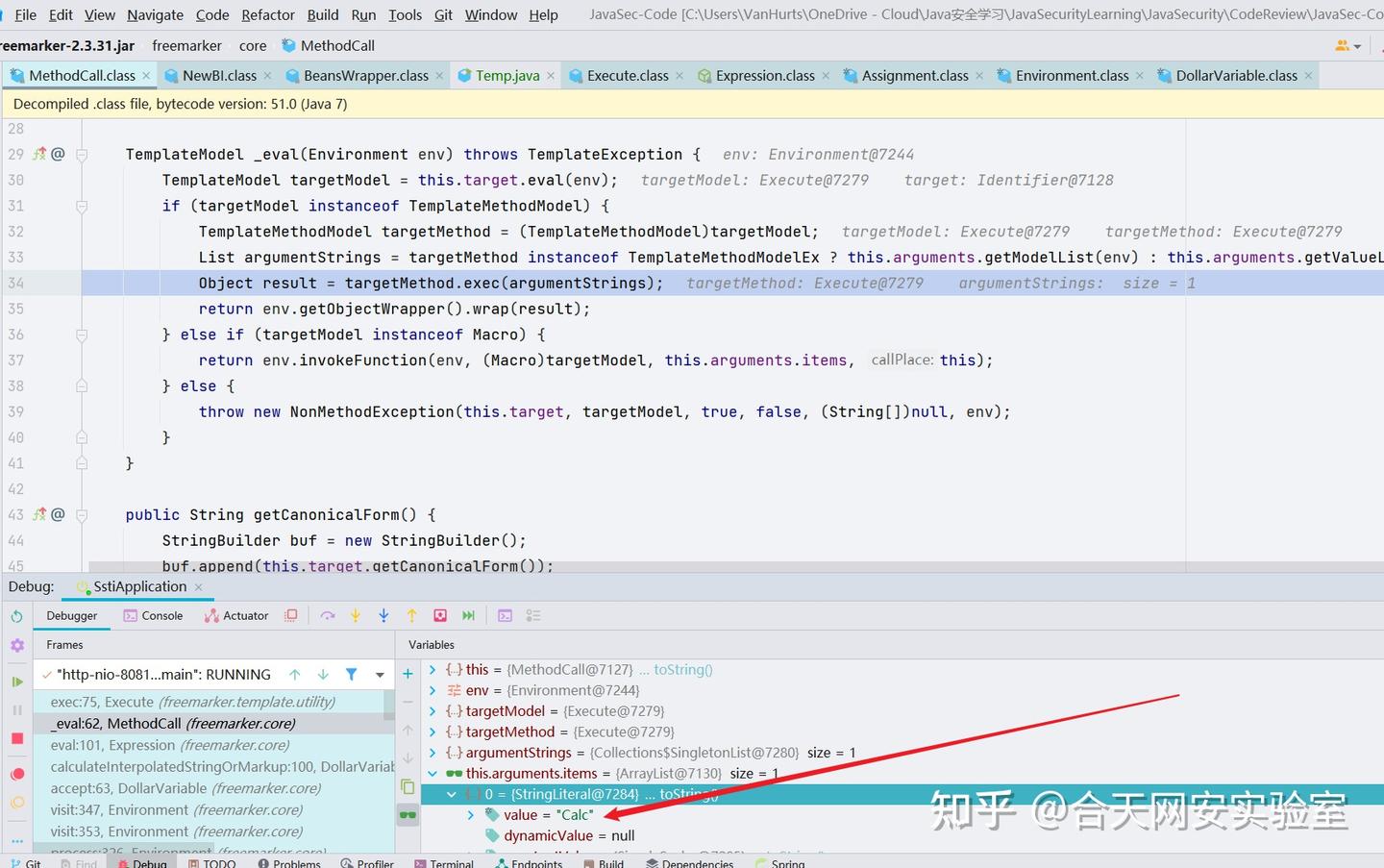
Task: Collapse the this.arguments.items variable node
Action: tap(432, 773)
